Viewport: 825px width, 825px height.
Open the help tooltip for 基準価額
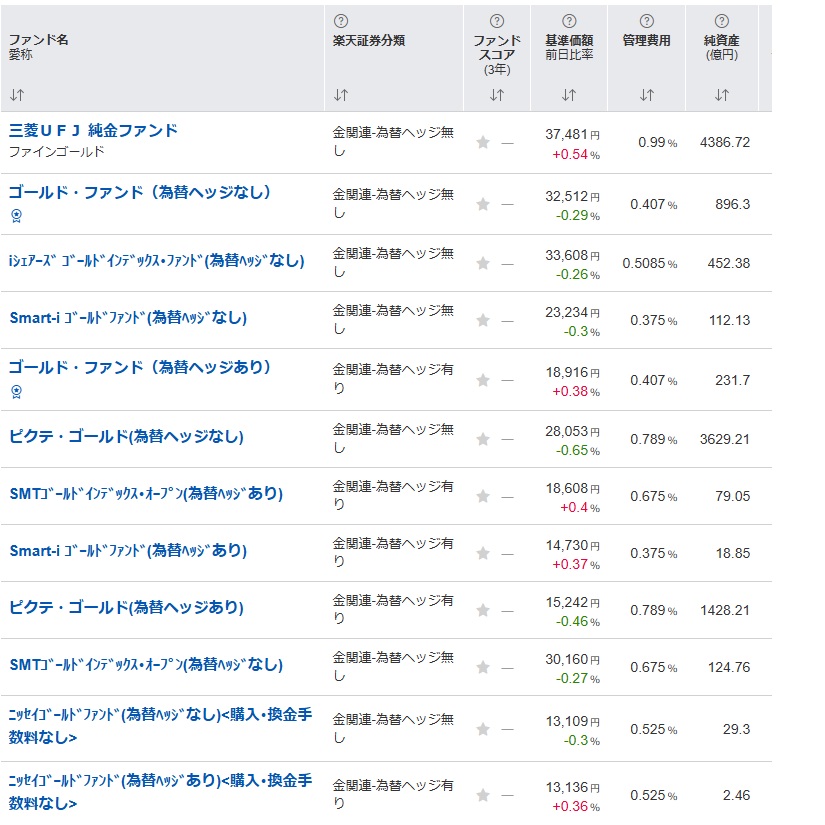569,21
